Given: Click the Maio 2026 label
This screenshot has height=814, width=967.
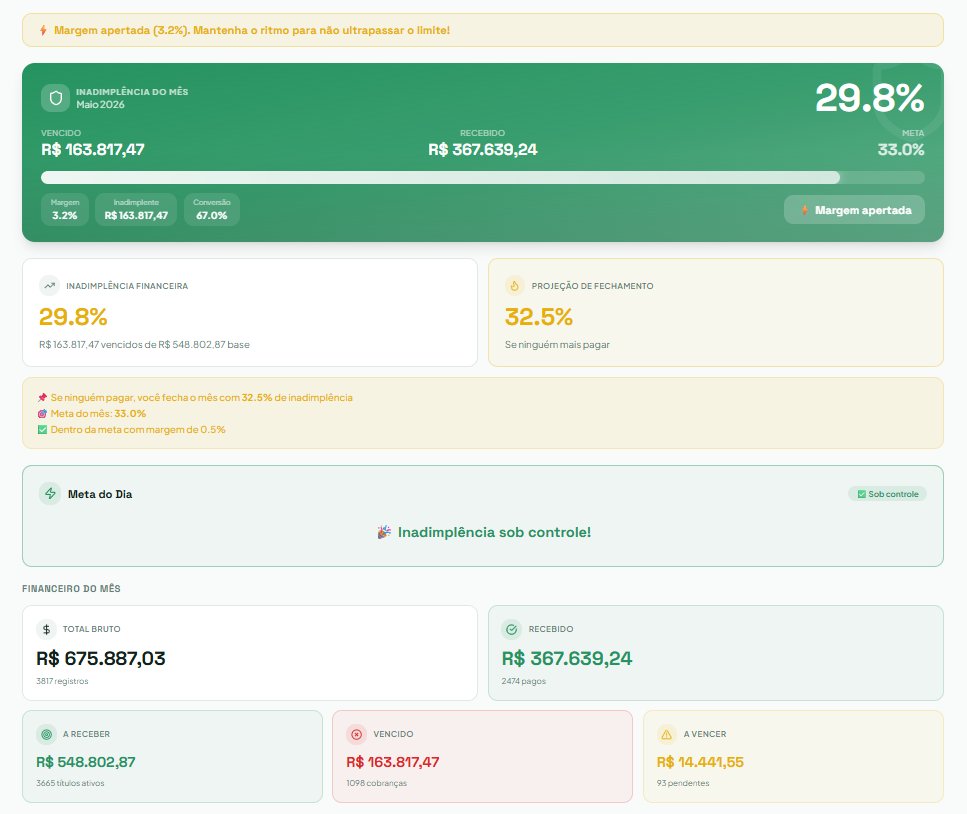Looking at the screenshot, I should [x=101, y=105].
